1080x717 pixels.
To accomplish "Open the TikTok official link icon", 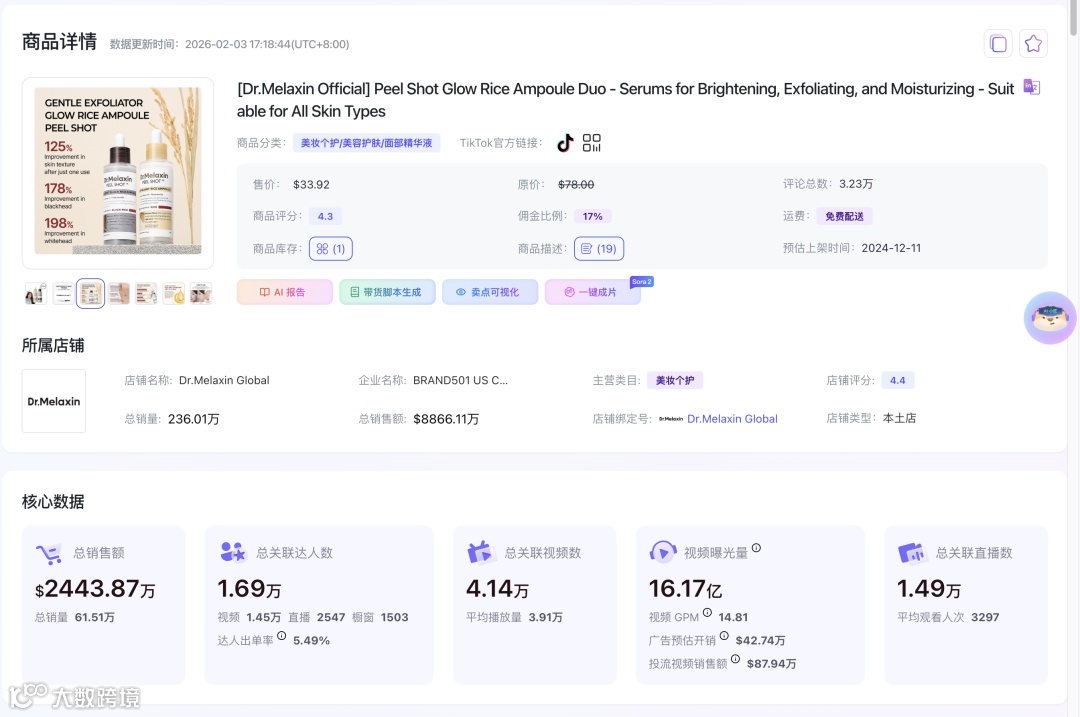I will (x=565, y=143).
